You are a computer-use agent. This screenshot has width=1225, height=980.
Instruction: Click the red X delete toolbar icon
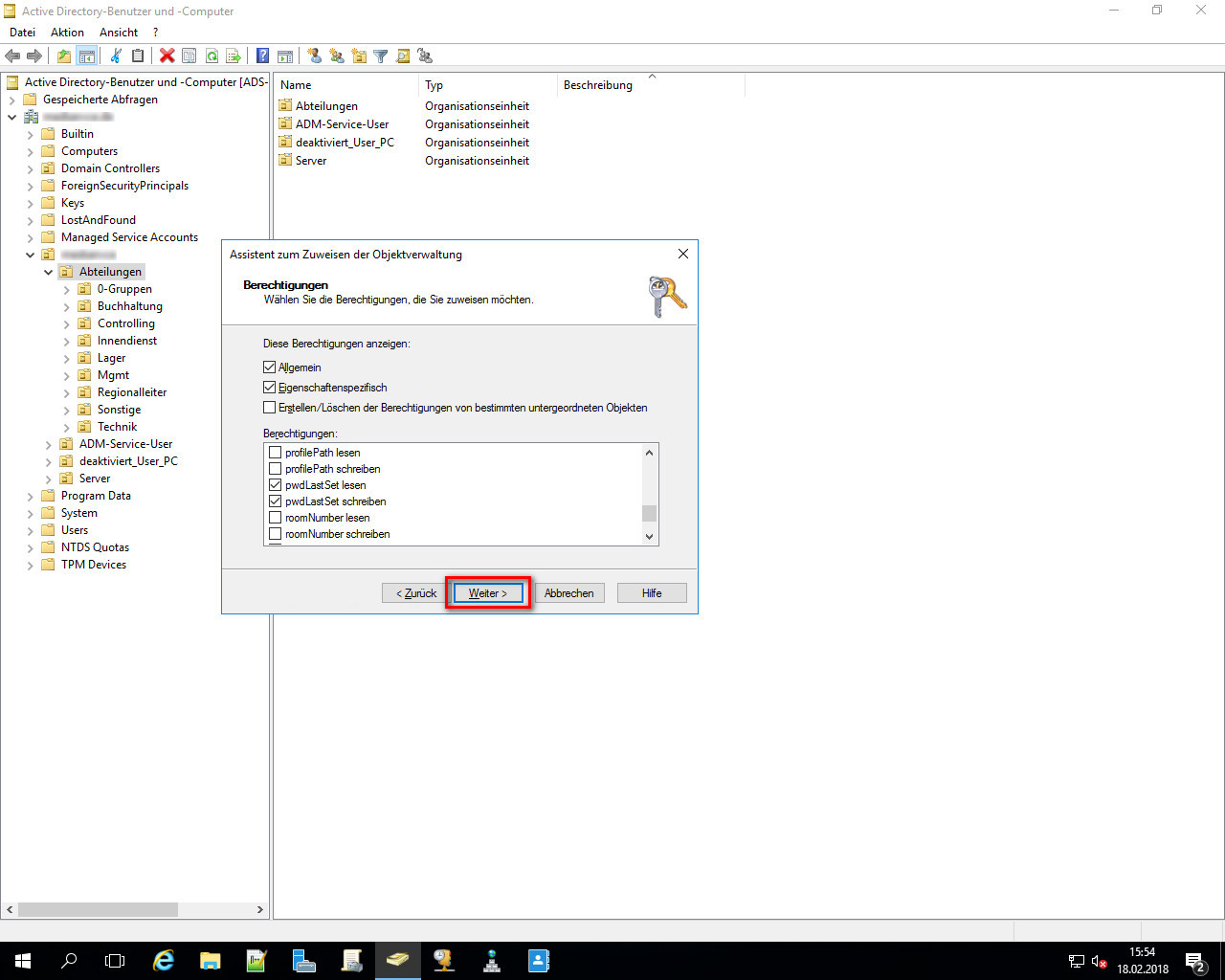(x=167, y=56)
